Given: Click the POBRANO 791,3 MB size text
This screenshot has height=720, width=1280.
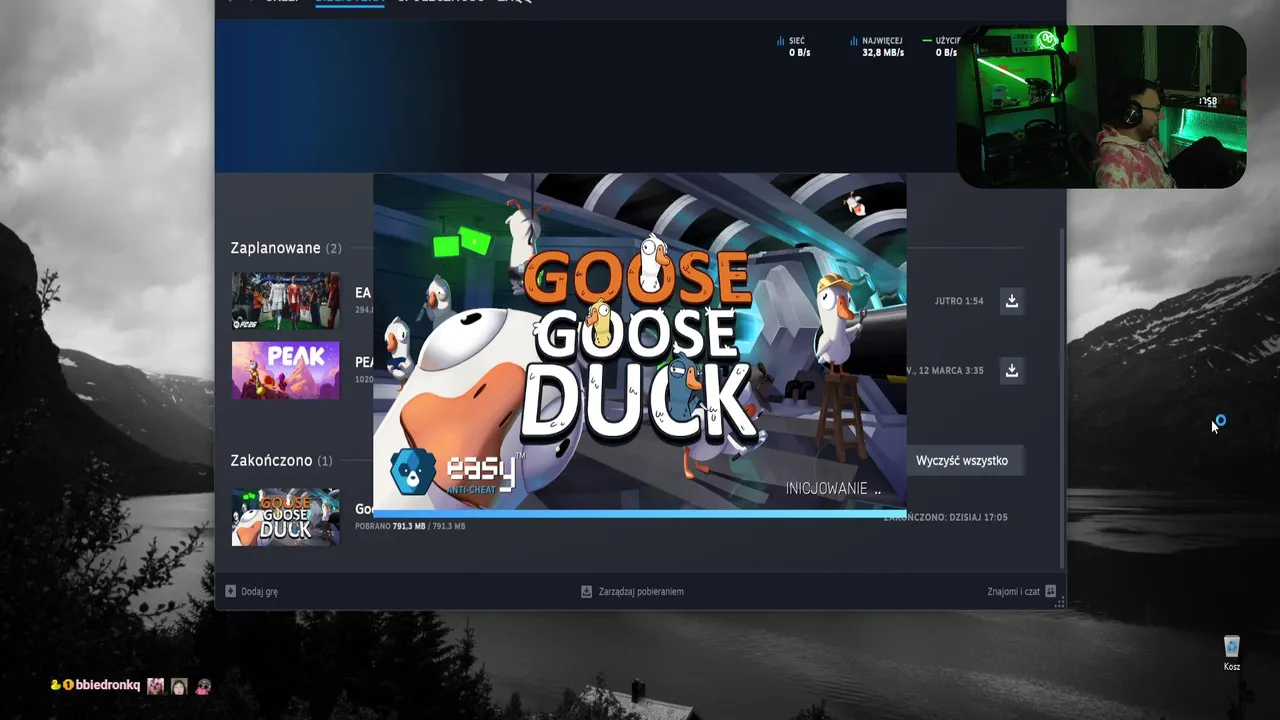Looking at the screenshot, I should point(410,526).
